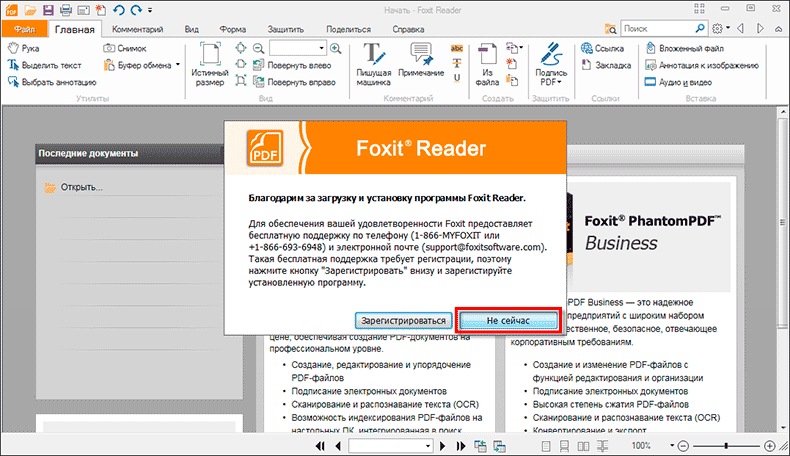Switch to the Поделиться tab
The height and width of the screenshot is (456, 790).
[348, 29]
